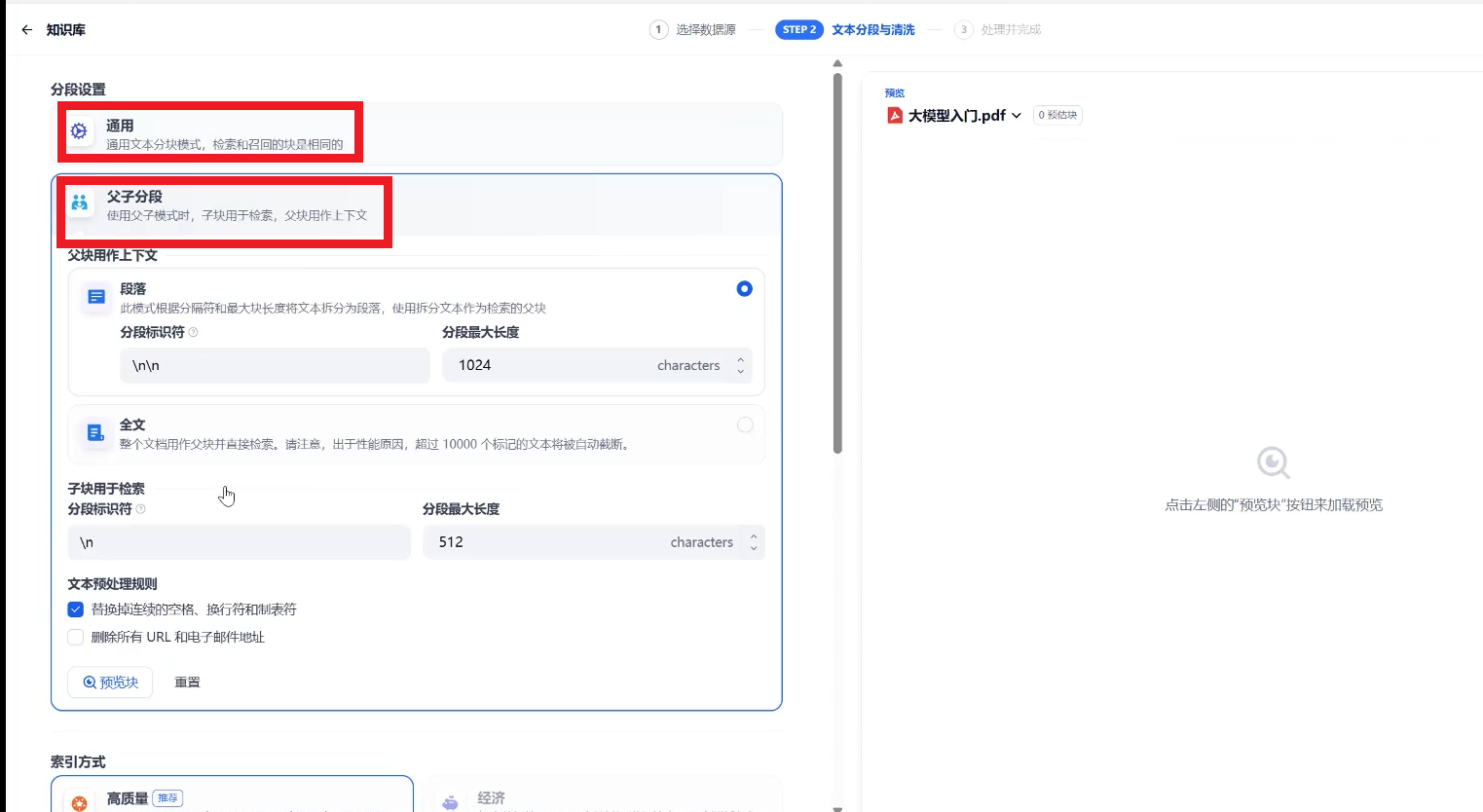
Task: Select the 高质量 index method card
Action: (x=232, y=794)
